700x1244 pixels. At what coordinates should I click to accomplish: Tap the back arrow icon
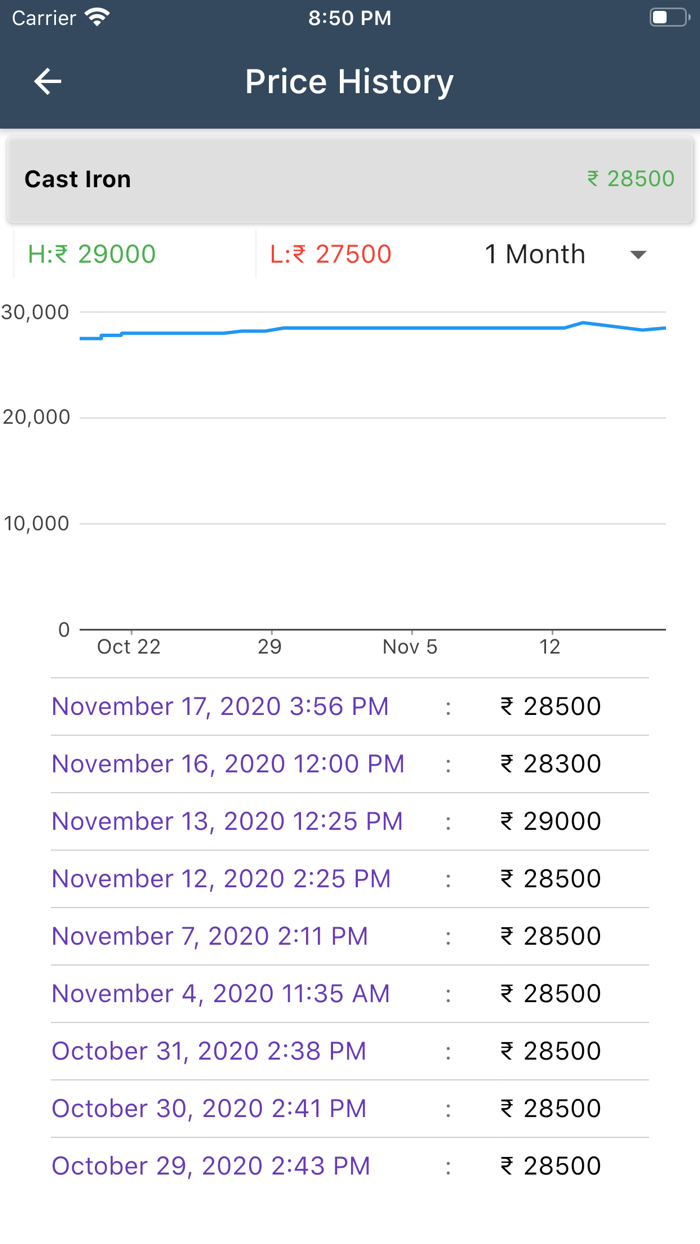pyautogui.click(x=47, y=82)
